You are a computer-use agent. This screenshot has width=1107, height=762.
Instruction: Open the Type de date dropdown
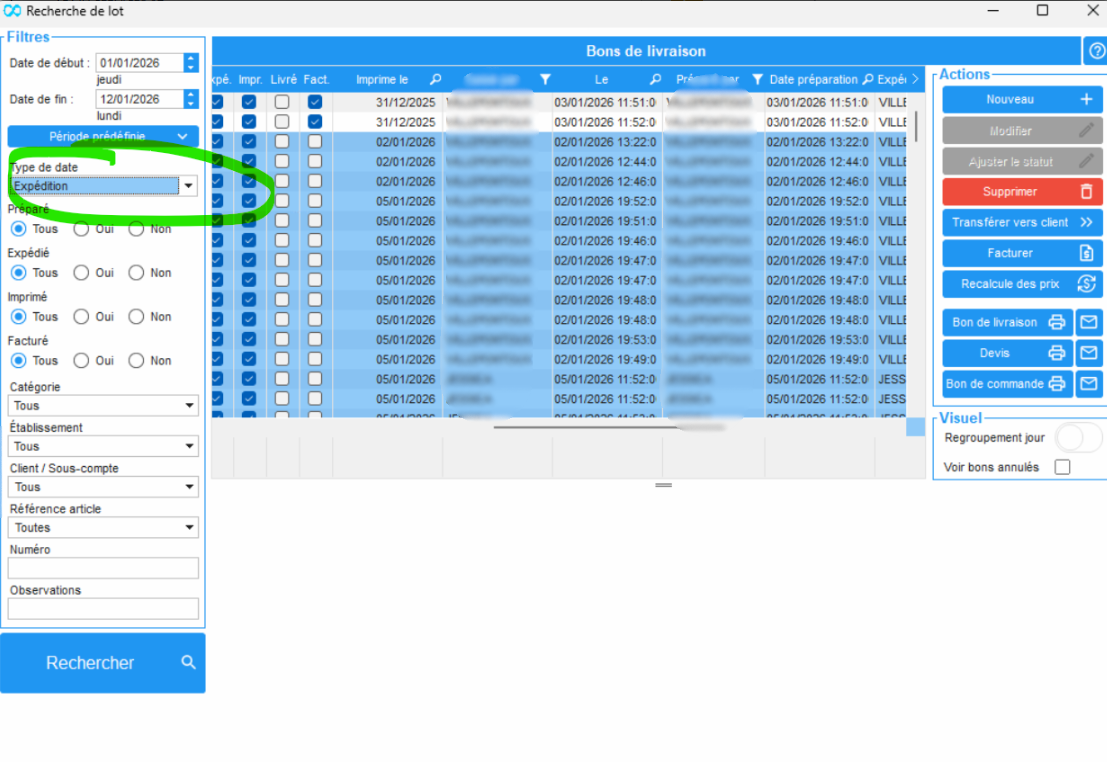[x=188, y=186]
